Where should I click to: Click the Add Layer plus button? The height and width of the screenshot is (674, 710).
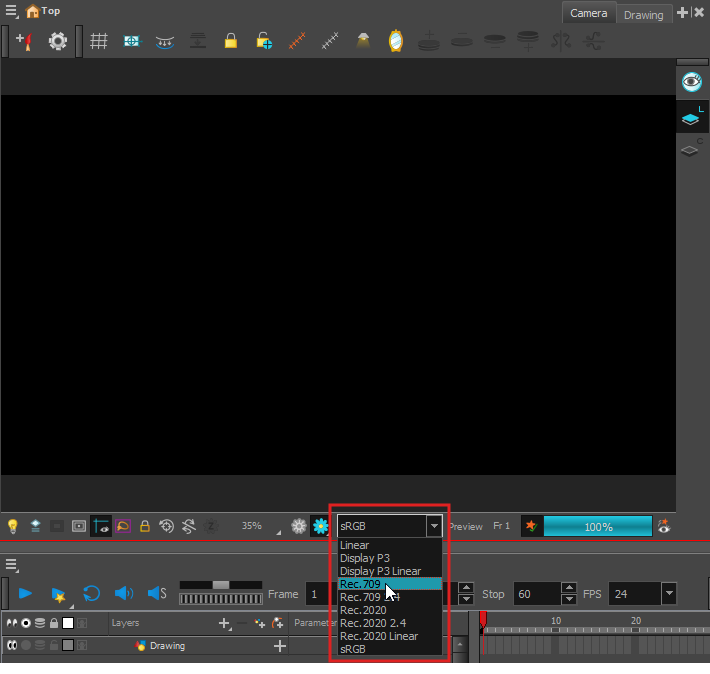point(225,623)
